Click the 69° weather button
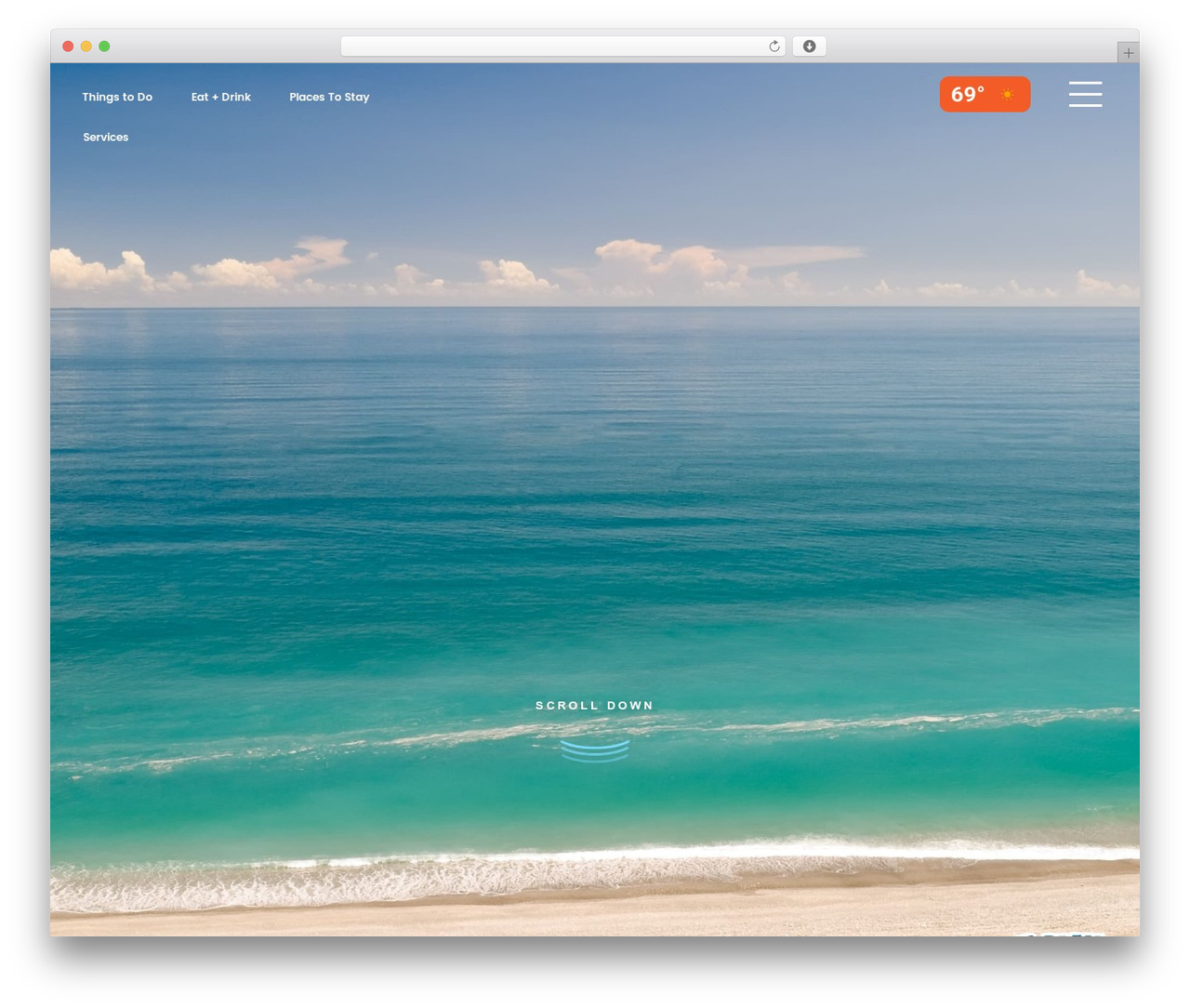The height and width of the screenshot is (1008, 1190). pos(985,94)
